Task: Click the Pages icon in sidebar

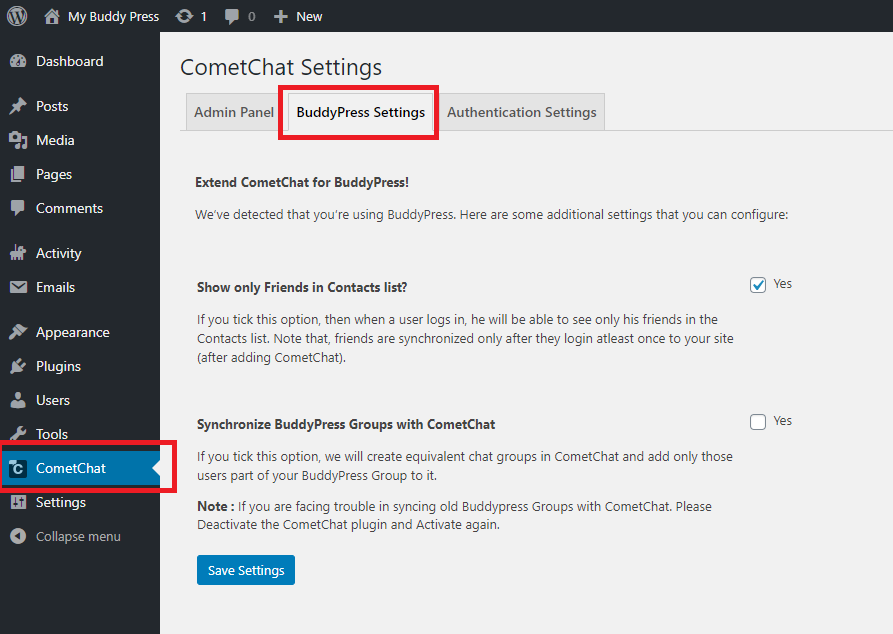Action: (x=18, y=174)
